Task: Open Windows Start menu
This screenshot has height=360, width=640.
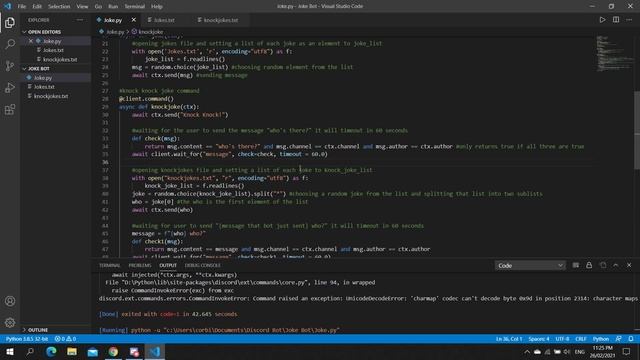Action: click(x=9, y=351)
